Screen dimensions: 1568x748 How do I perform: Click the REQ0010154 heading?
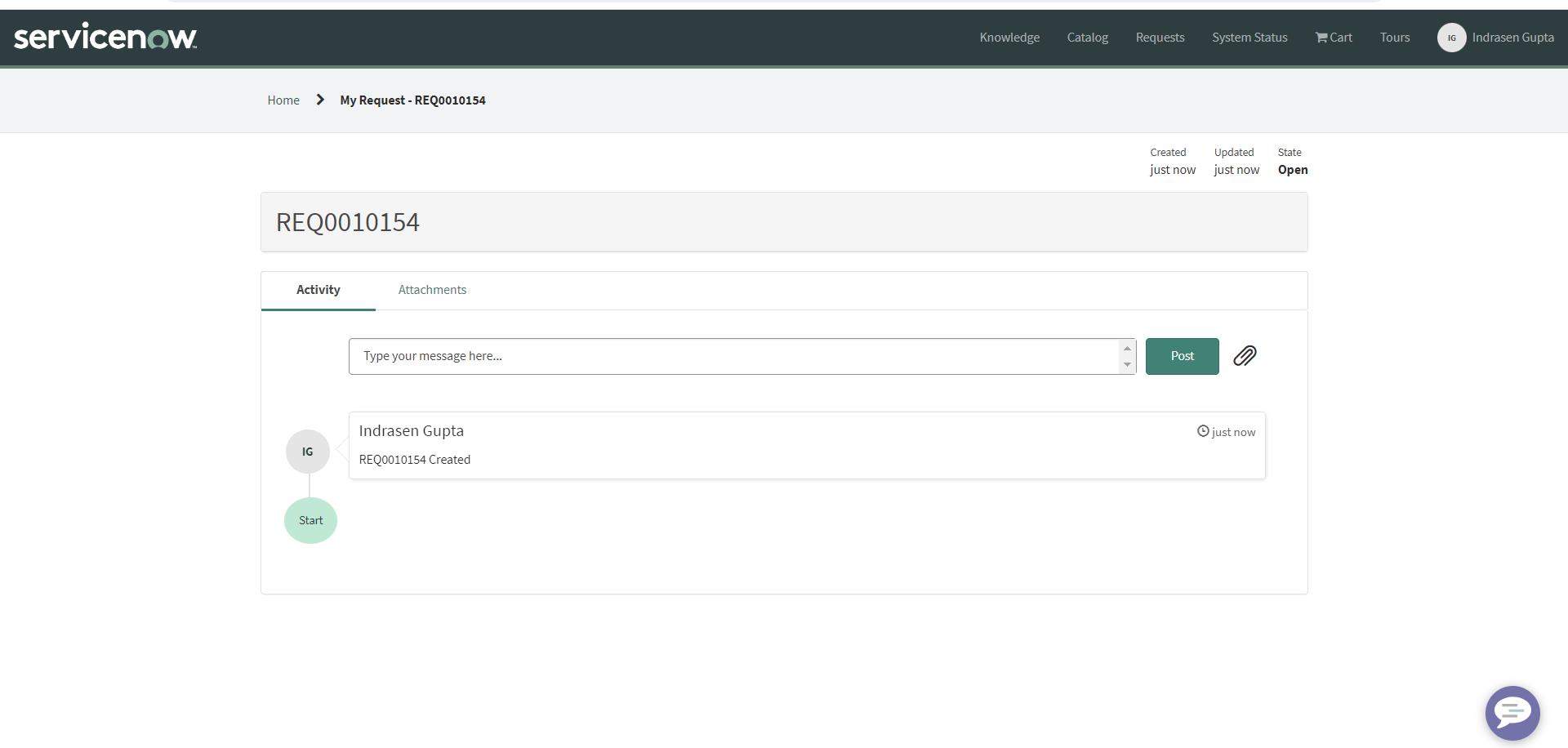[348, 222]
